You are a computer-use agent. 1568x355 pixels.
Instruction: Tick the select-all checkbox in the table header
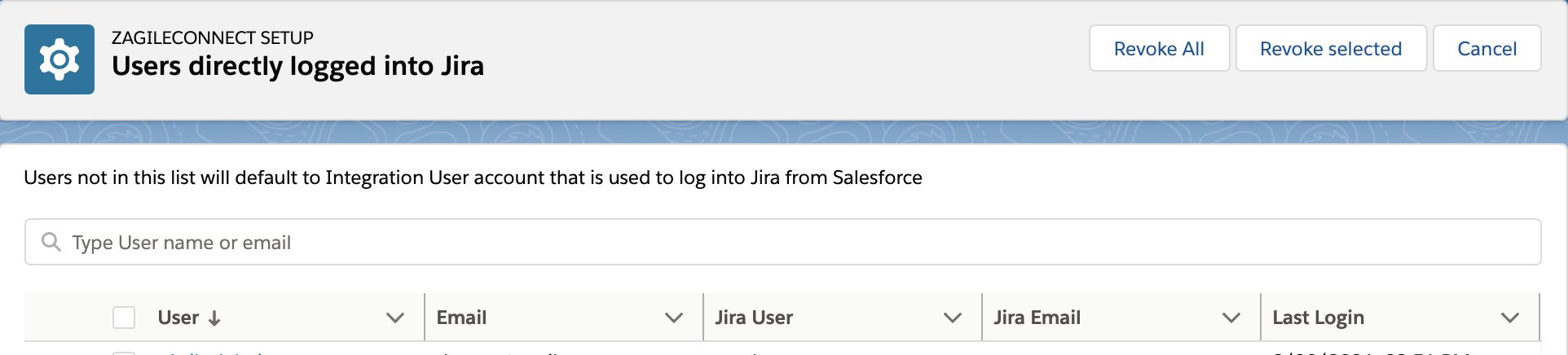124,318
